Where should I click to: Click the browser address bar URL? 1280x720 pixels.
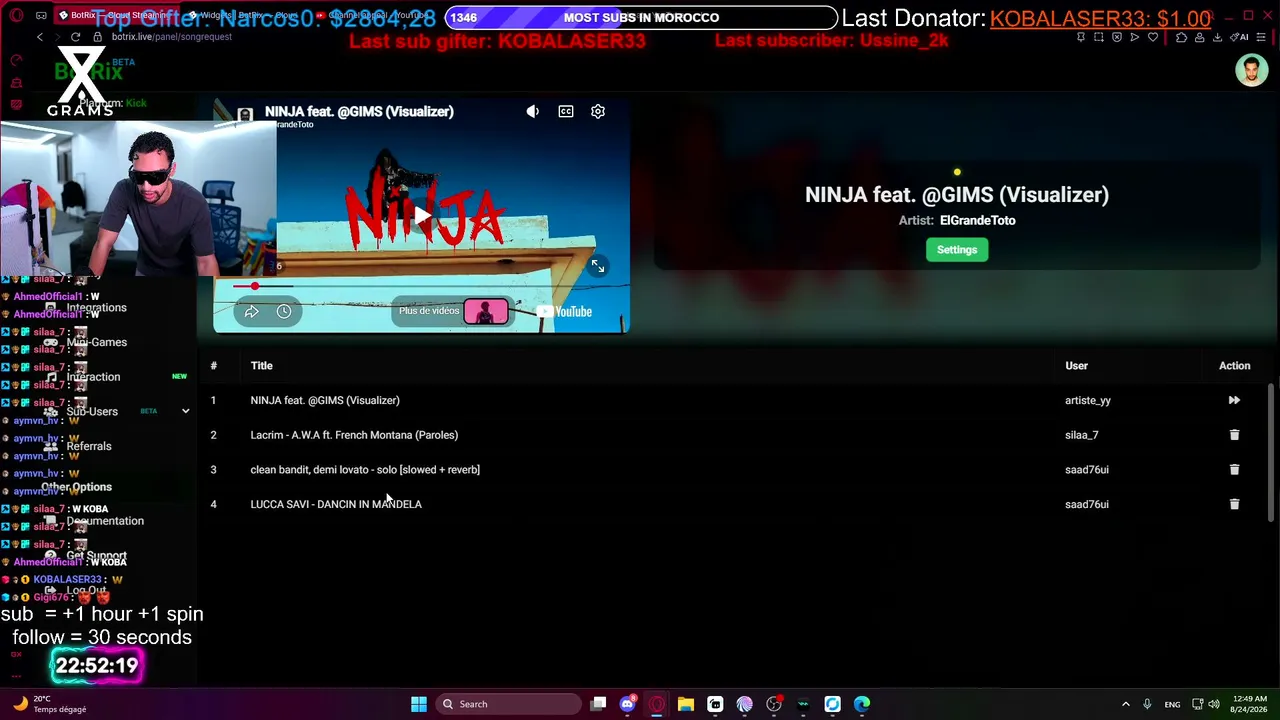click(x=172, y=37)
